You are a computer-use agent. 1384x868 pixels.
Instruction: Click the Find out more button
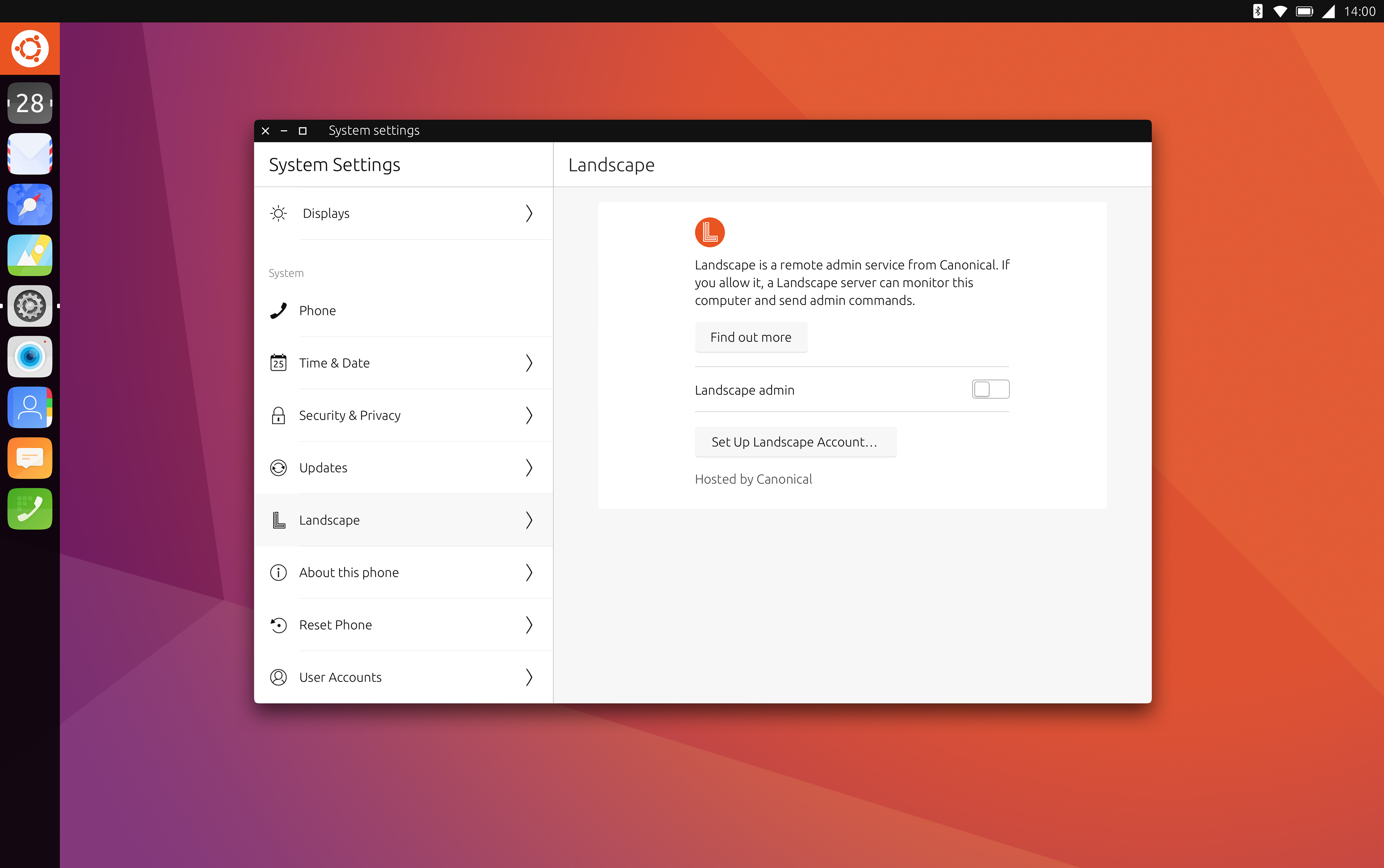coord(751,337)
